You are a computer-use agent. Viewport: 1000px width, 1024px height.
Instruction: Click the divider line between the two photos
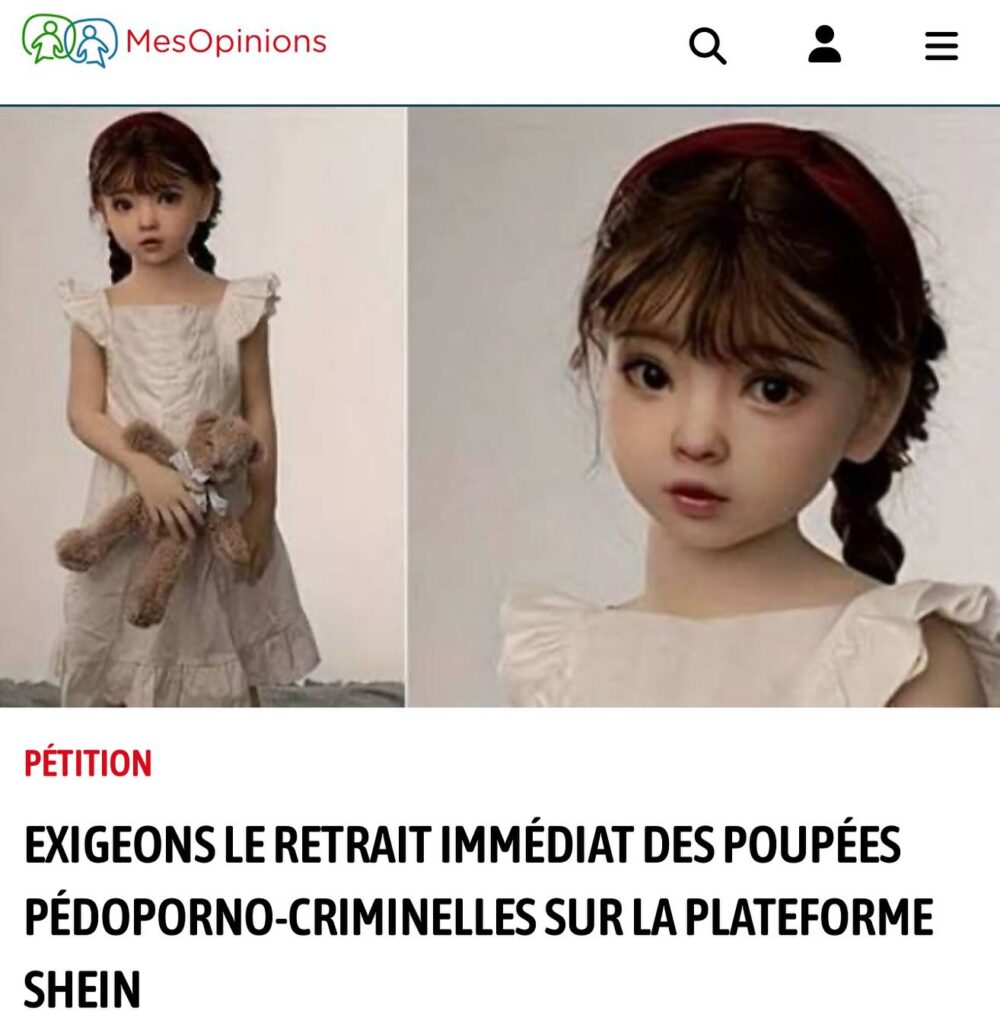point(406,407)
